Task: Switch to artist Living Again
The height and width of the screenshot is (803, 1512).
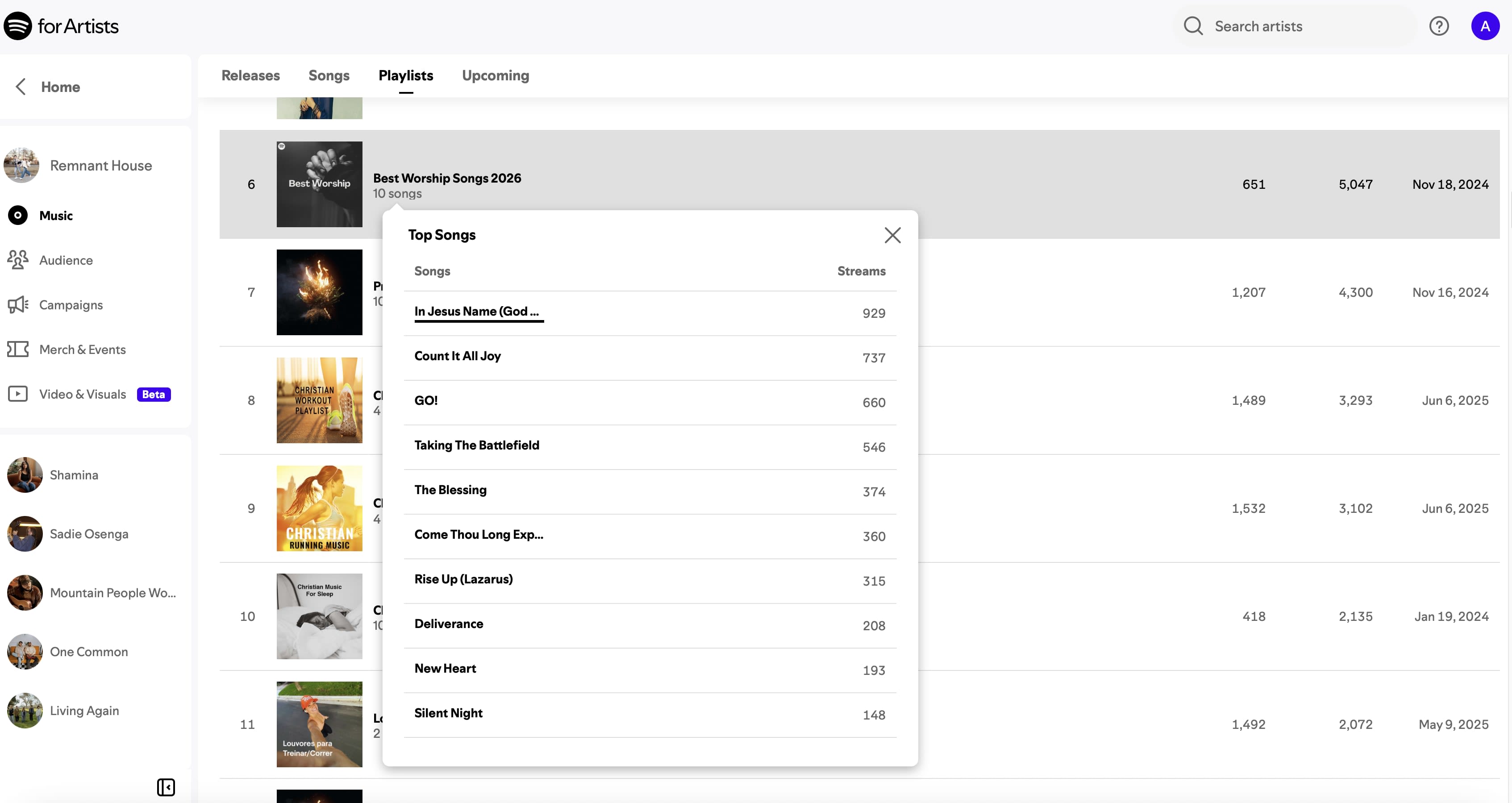Action: (84, 710)
